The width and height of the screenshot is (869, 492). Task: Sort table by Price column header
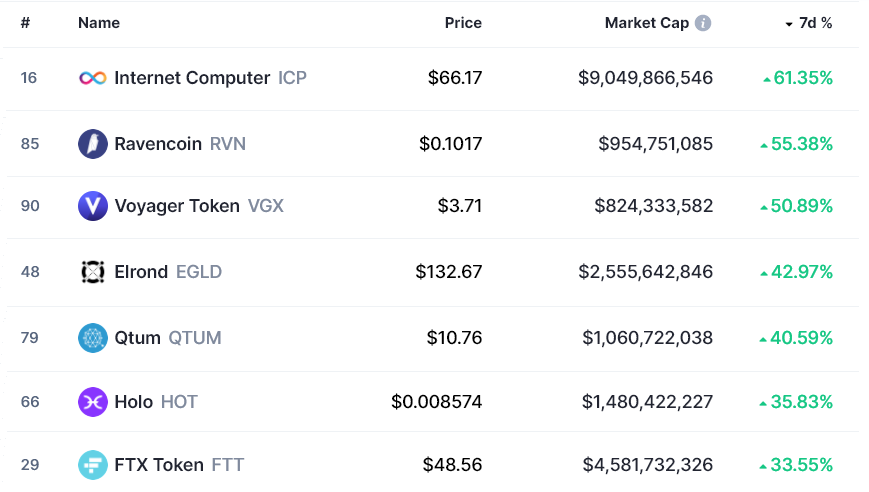(463, 23)
